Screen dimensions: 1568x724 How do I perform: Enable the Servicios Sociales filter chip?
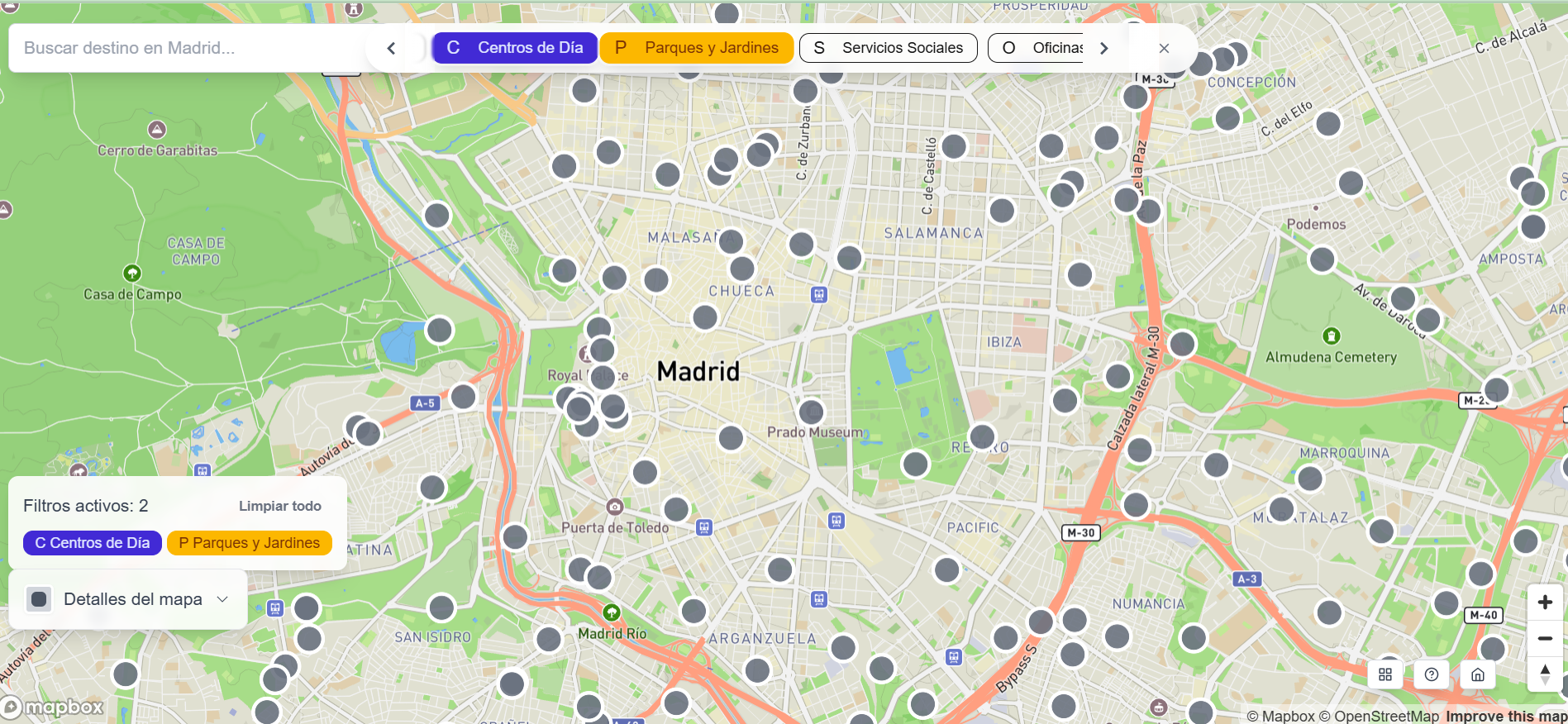[x=888, y=48]
